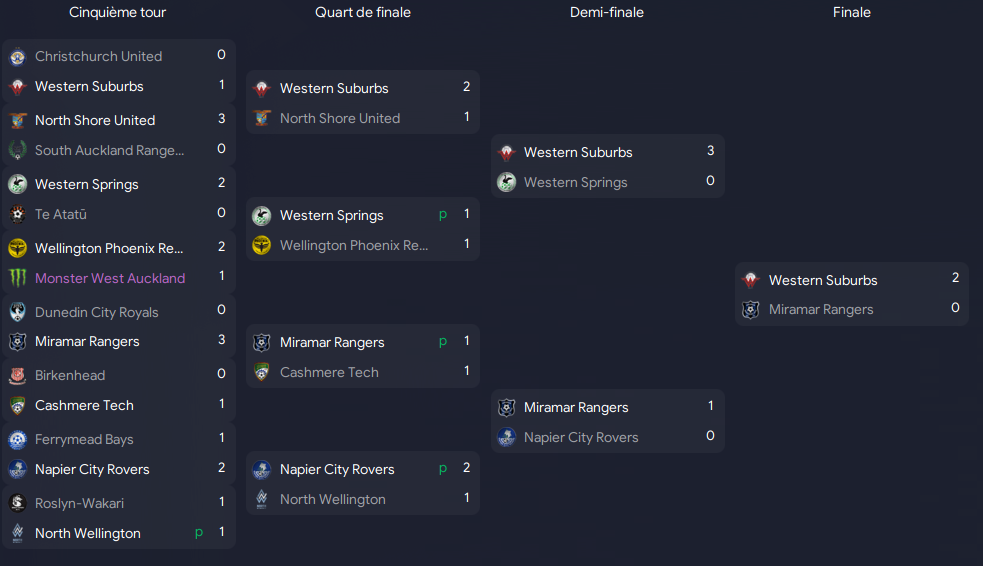983x566 pixels.
Task: Open Western Suburbs in the Finale match
Action: 823,280
